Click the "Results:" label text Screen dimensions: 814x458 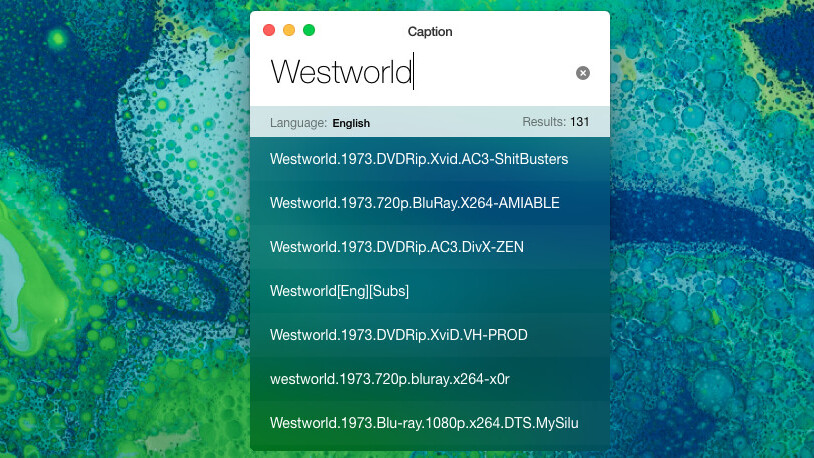(x=543, y=122)
